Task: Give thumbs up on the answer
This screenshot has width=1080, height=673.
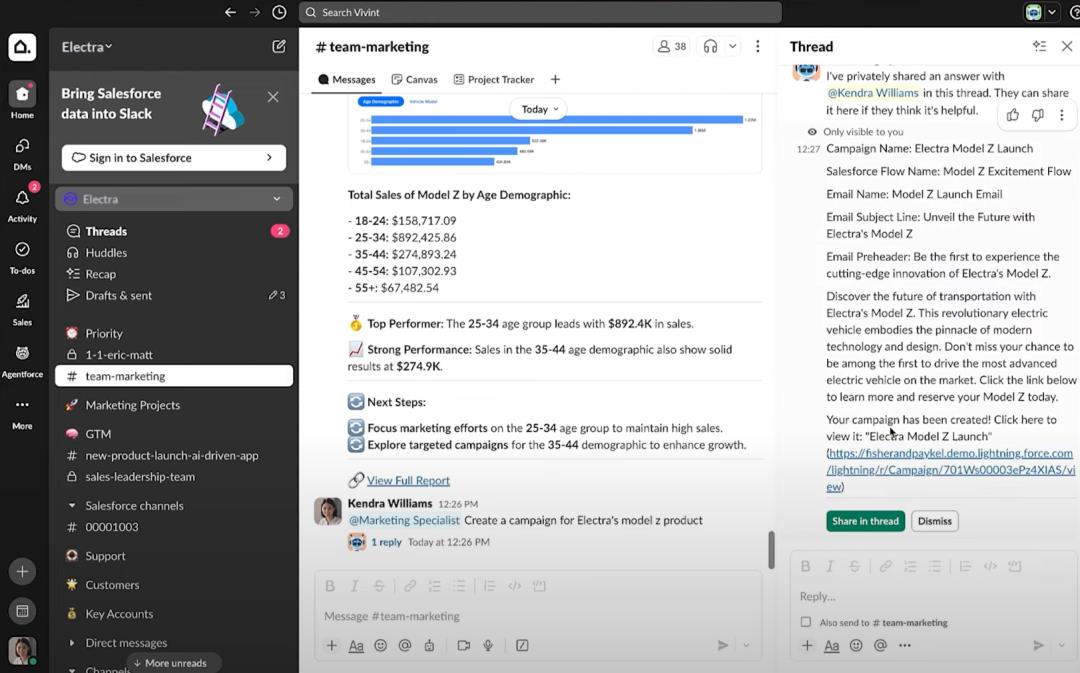Action: point(1013,115)
